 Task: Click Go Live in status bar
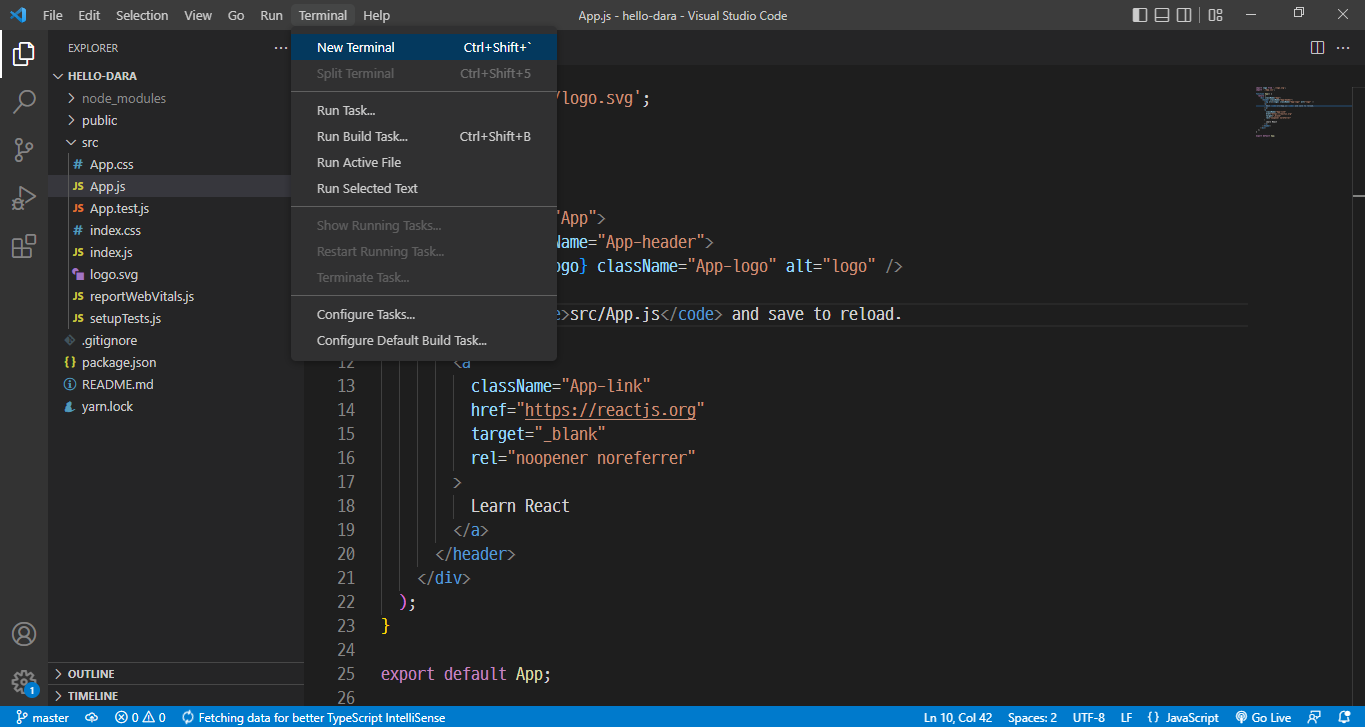[1263, 717]
